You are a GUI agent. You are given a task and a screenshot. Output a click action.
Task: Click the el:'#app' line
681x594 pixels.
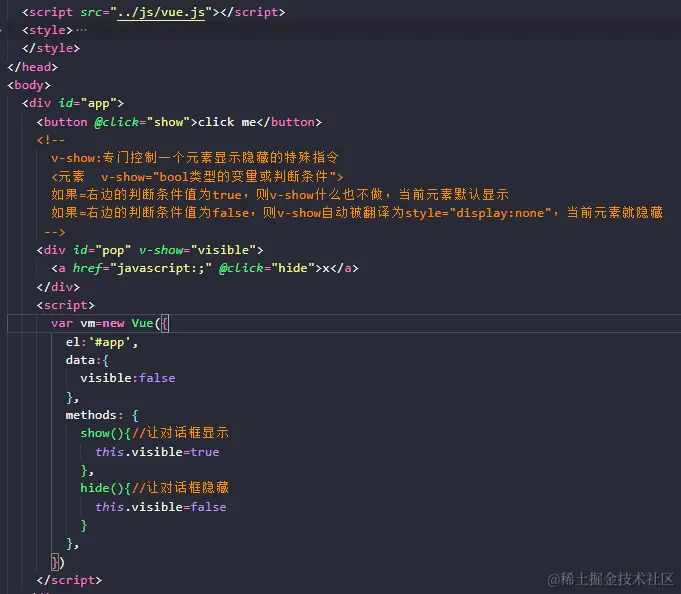point(102,342)
